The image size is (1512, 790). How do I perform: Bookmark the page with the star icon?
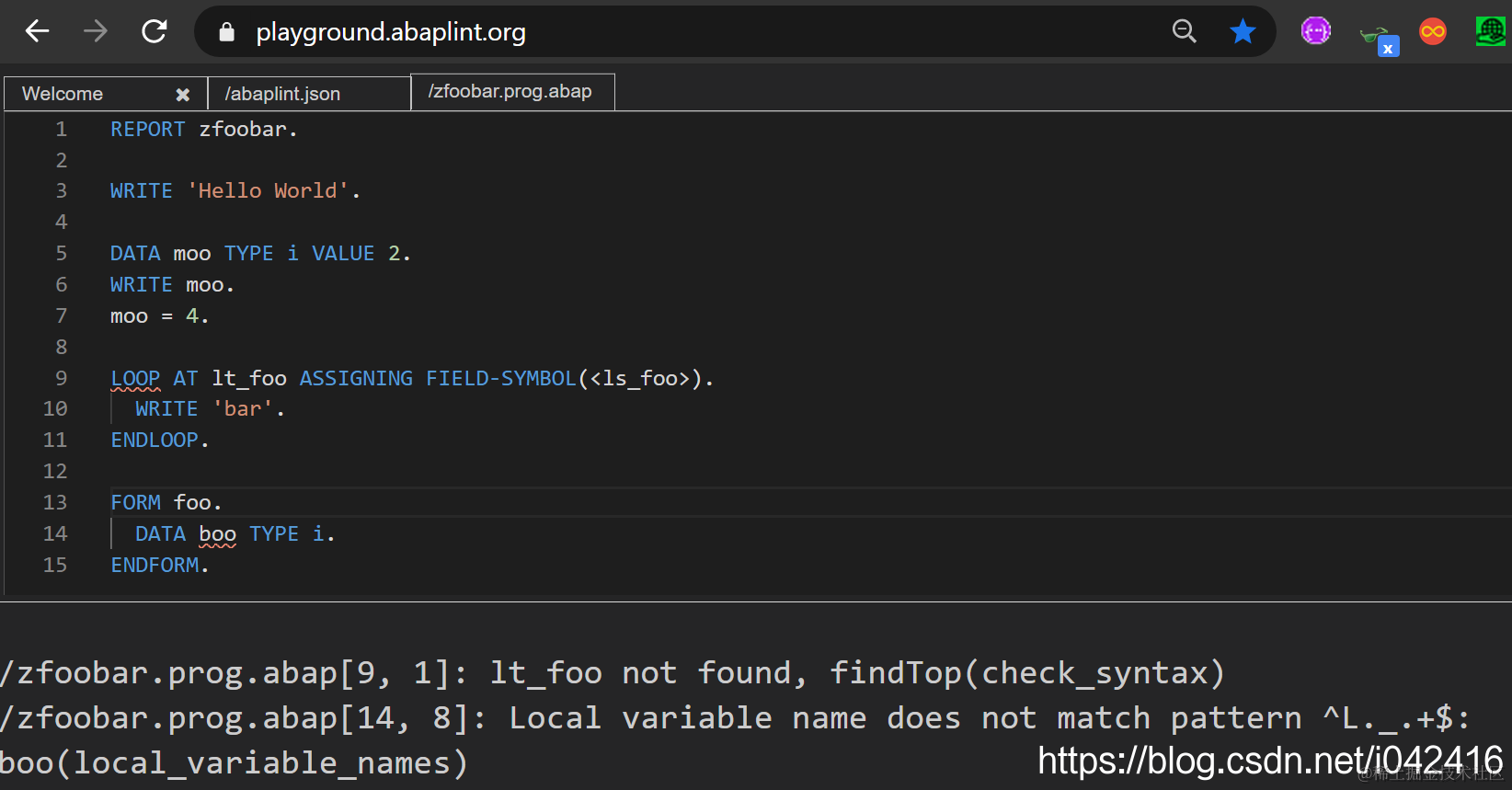(1243, 31)
